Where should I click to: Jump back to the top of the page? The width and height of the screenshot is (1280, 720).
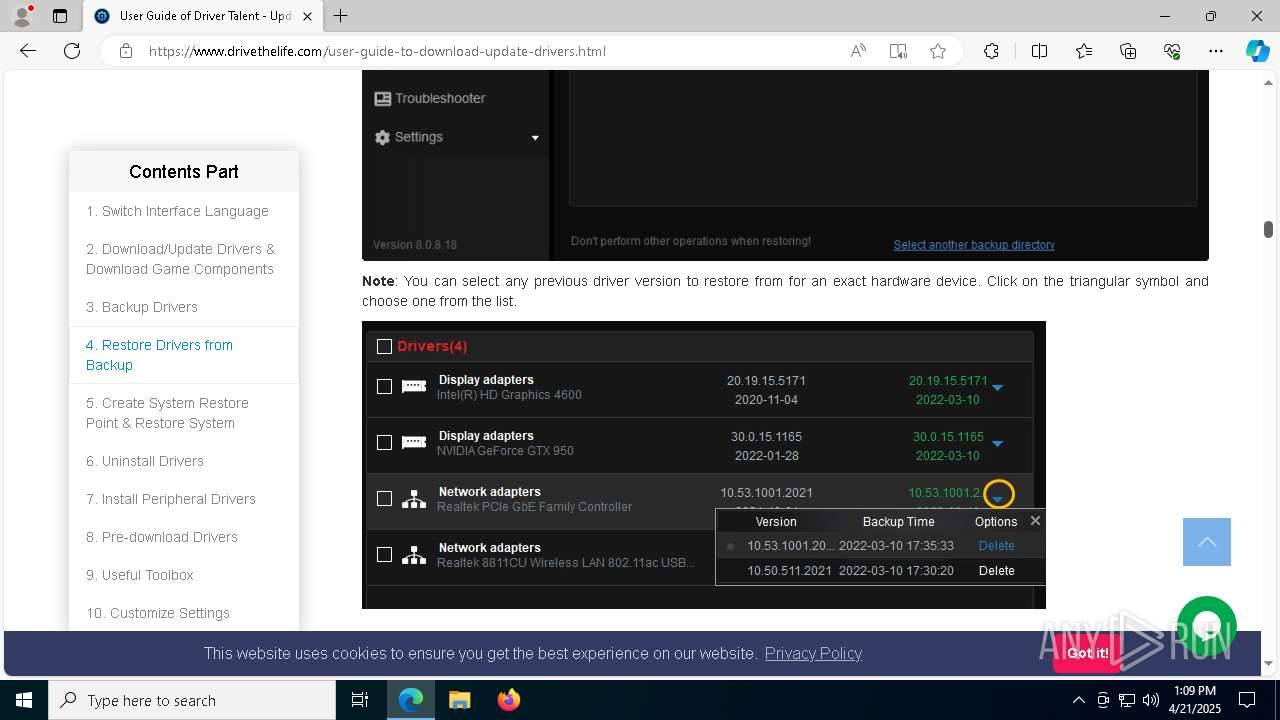click(x=1207, y=542)
